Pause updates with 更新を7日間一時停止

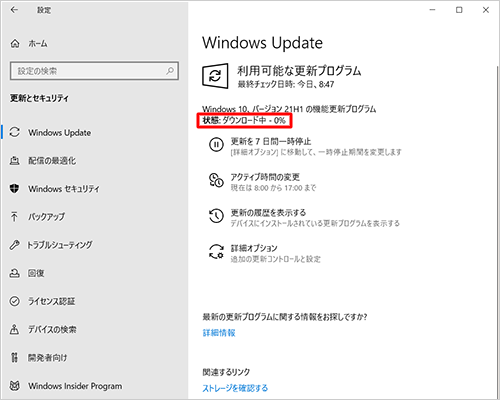click(x=271, y=141)
